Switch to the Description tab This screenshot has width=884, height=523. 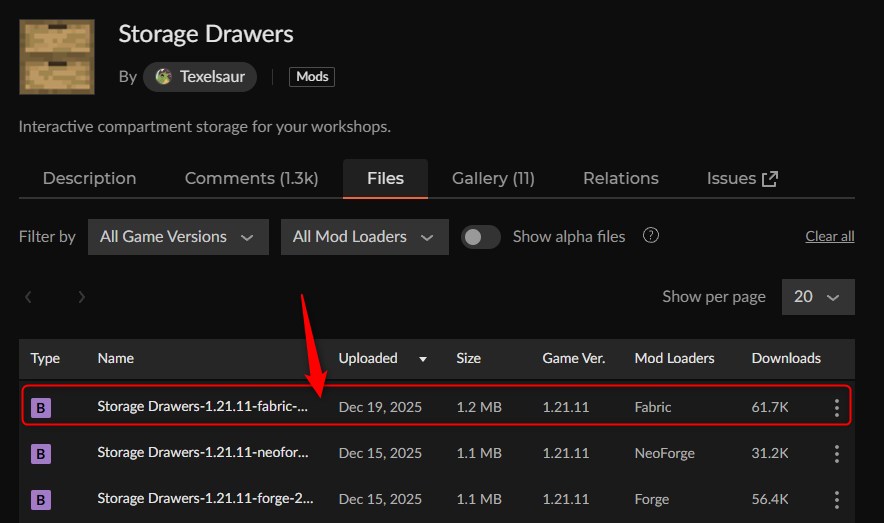(x=90, y=179)
